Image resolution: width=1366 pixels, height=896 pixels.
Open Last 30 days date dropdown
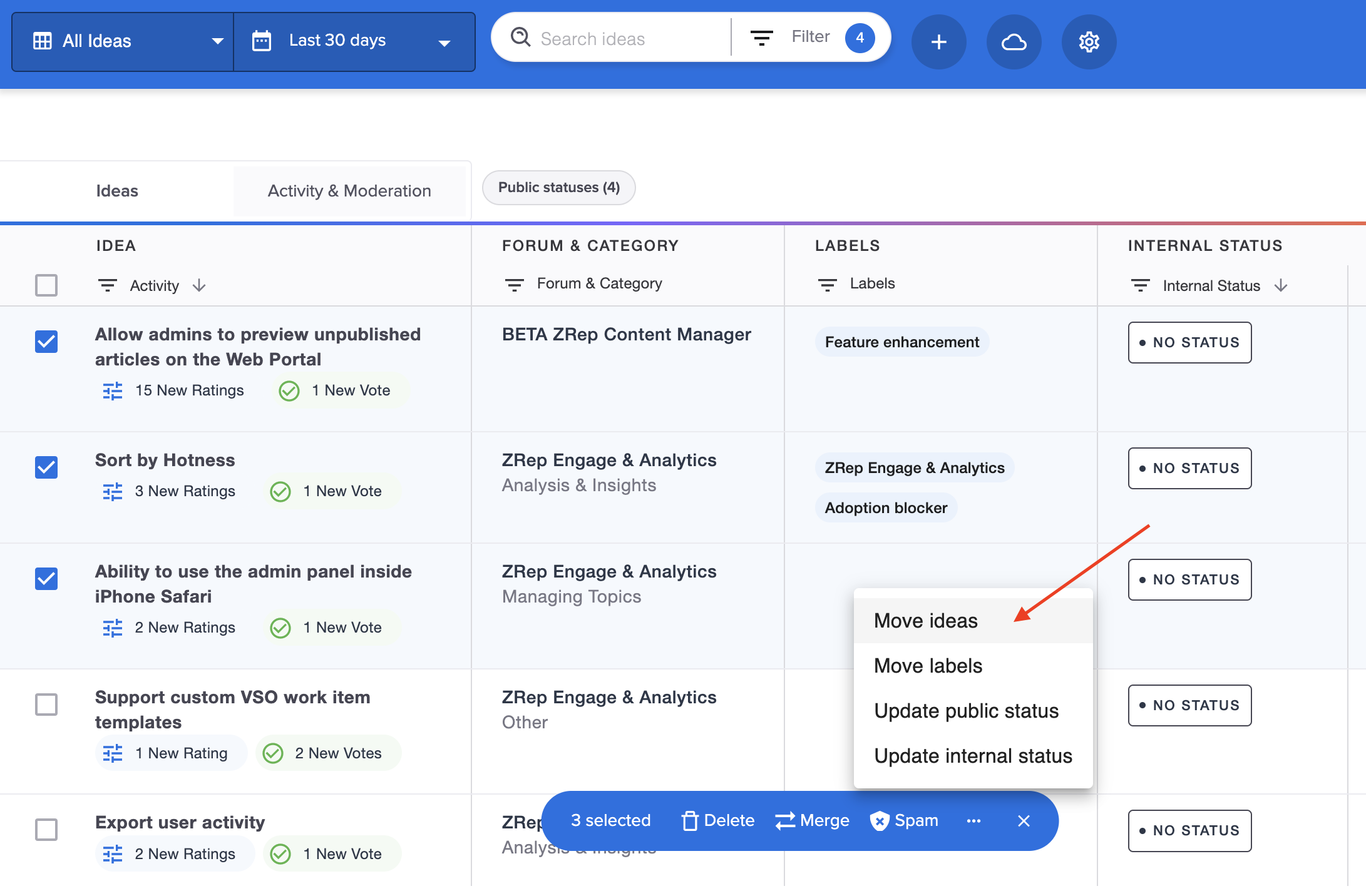click(354, 42)
